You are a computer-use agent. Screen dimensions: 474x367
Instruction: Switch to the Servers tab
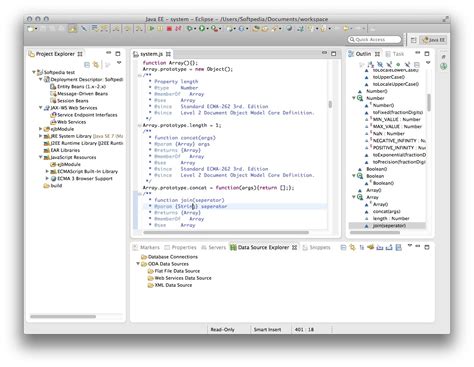[214, 247]
